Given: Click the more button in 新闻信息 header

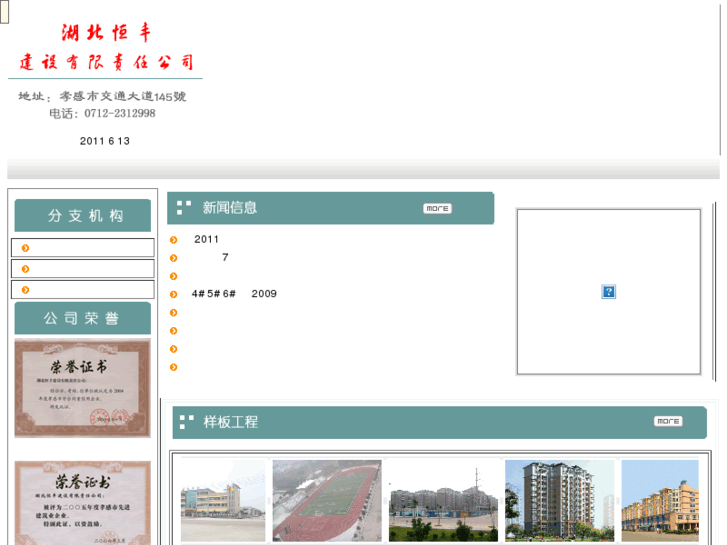Looking at the screenshot, I should tap(437, 209).
